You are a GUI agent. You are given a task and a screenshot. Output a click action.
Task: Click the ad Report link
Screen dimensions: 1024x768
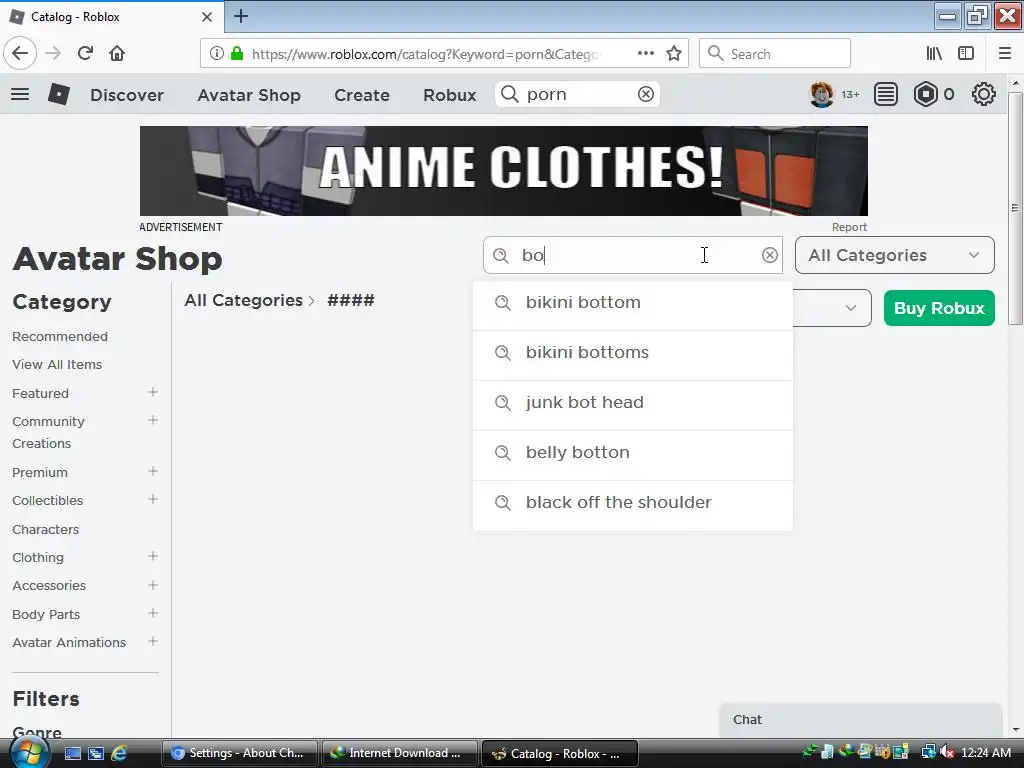click(x=849, y=227)
